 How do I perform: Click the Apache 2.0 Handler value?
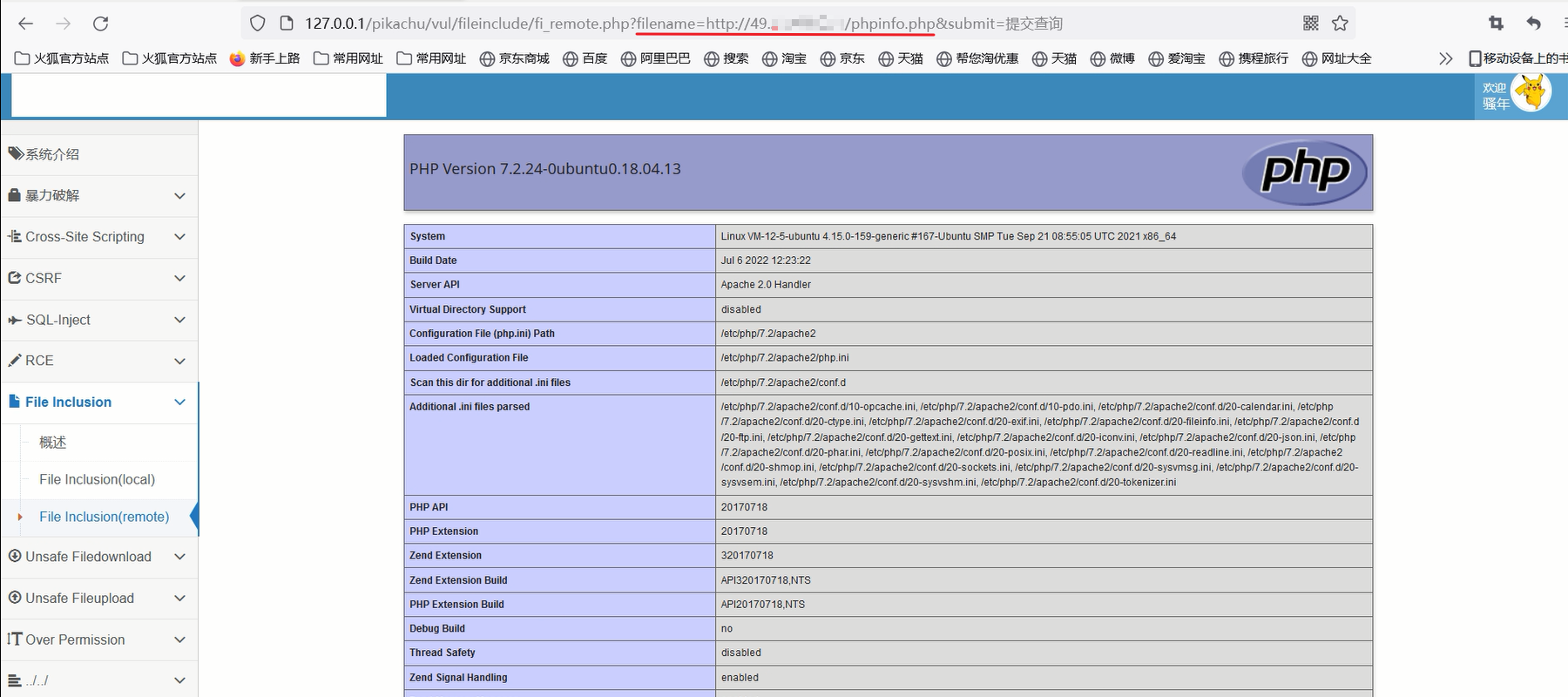pos(766,285)
